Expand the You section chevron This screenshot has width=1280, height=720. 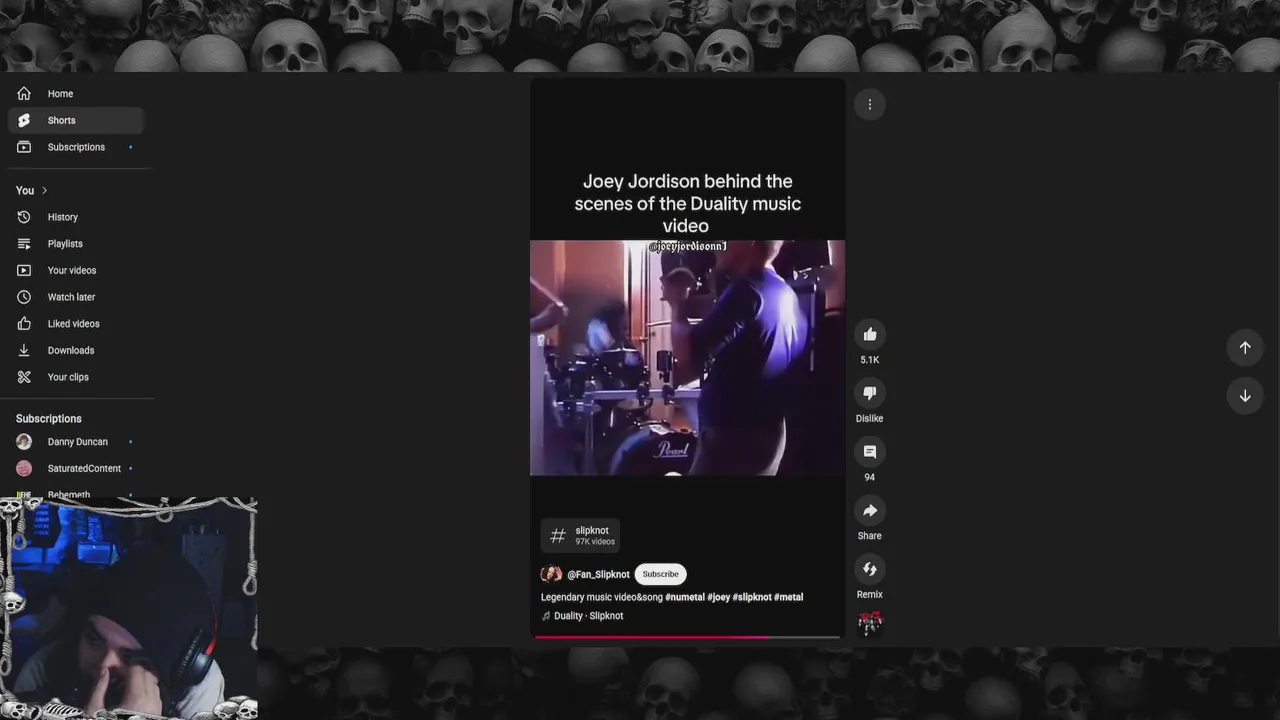44,190
